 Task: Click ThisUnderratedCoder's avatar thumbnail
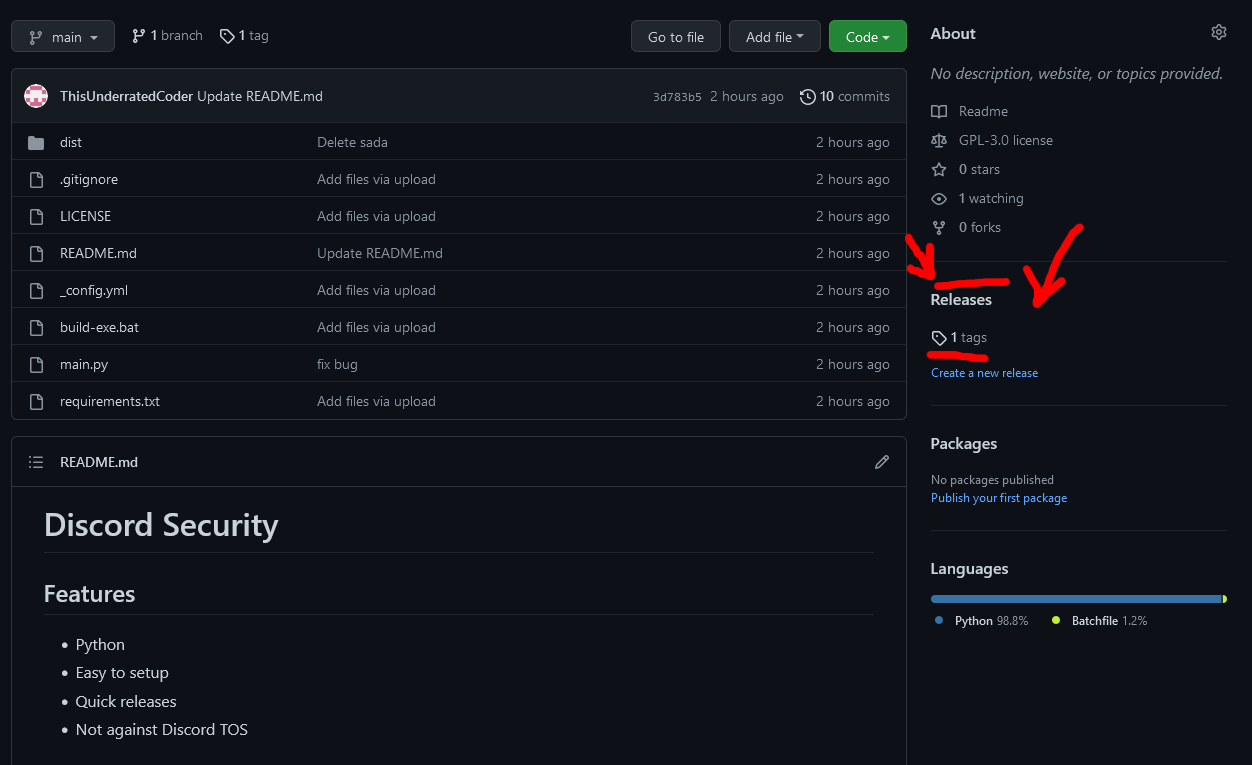(x=35, y=96)
